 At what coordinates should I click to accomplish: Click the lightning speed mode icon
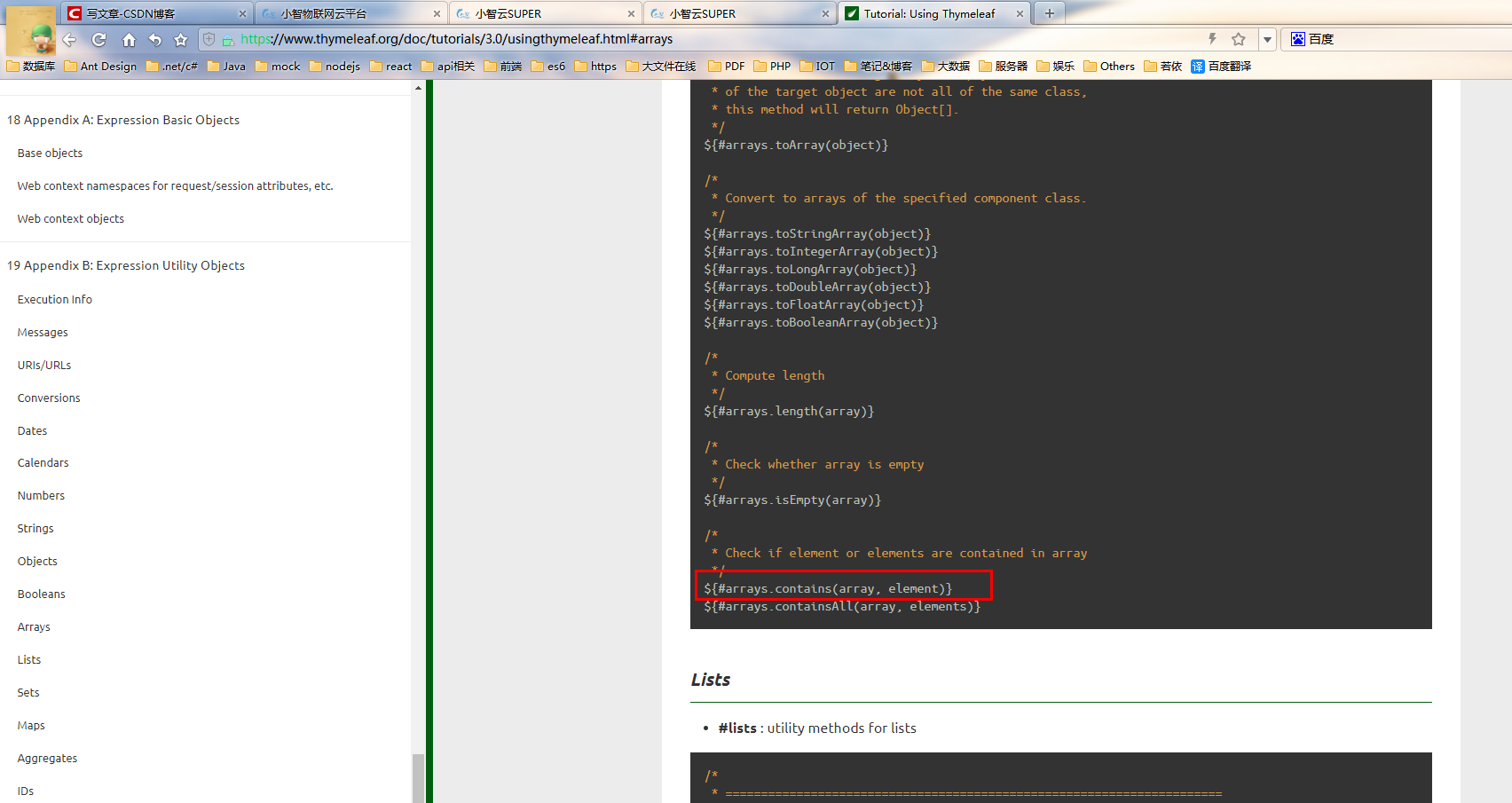coord(1212,39)
